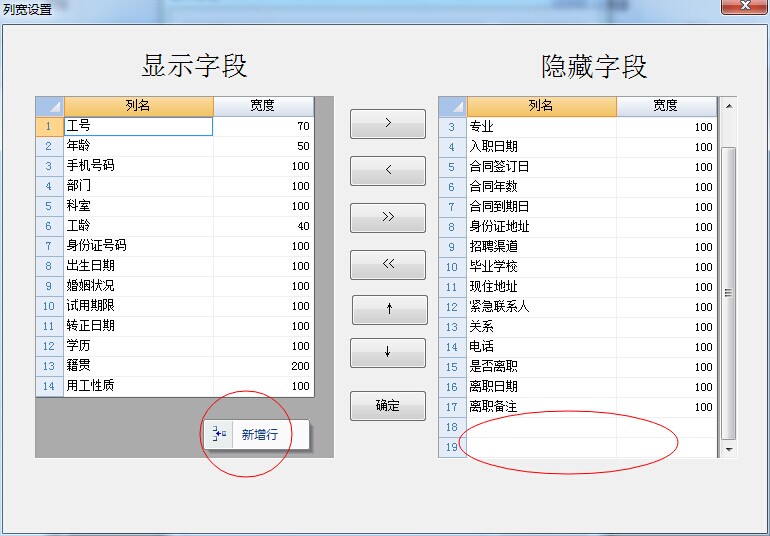Move selected field to hidden with > button

click(x=388, y=123)
